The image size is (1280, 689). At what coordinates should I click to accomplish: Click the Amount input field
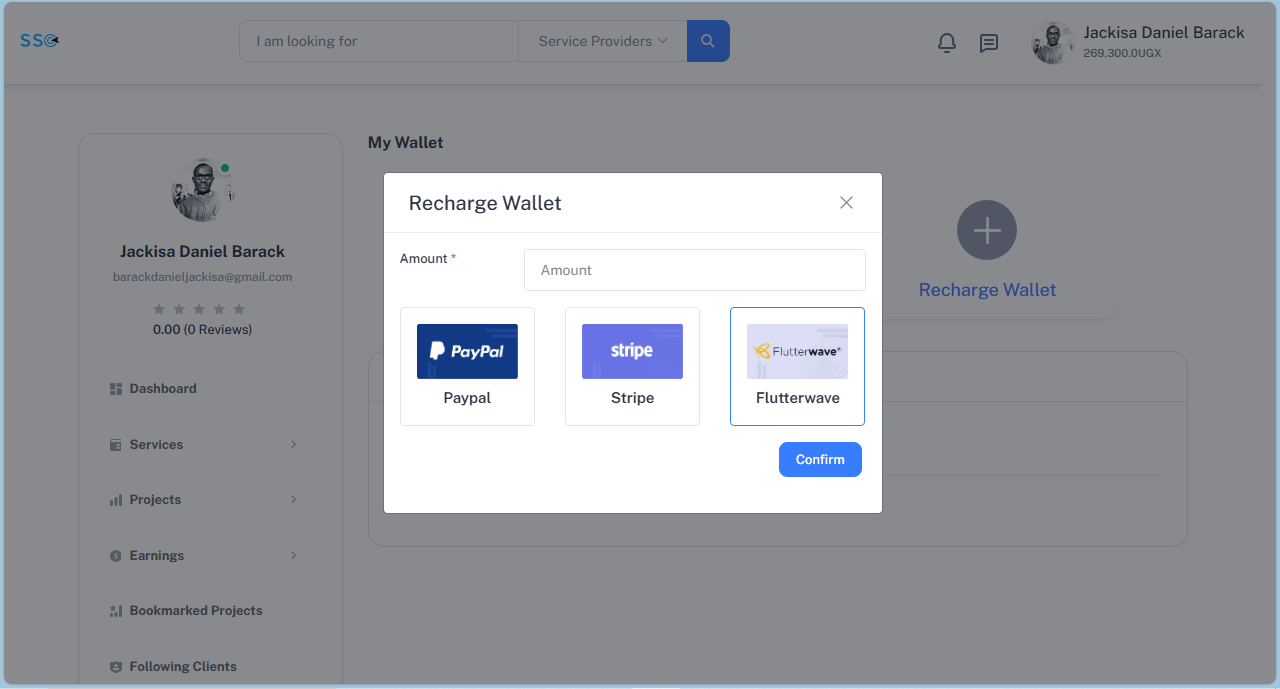click(694, 270)
